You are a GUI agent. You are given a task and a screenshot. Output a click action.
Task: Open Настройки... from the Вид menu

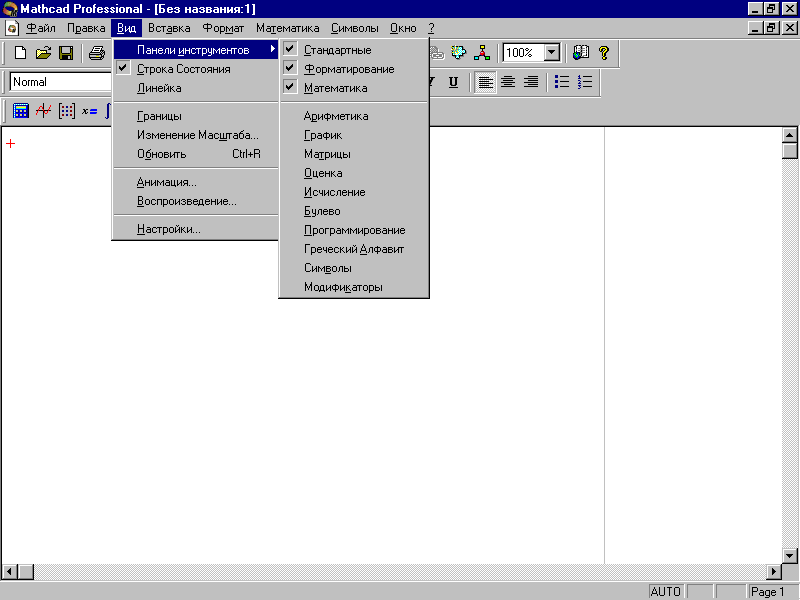(195, 229)
